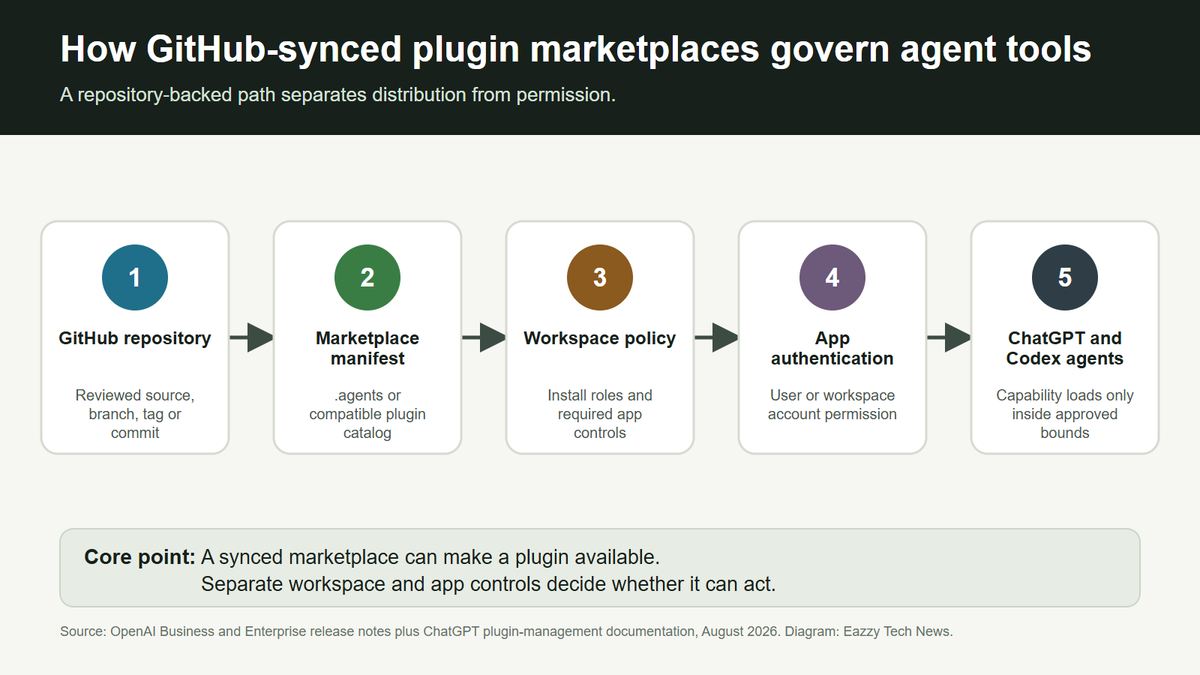Click the dark slate circle numbered 5

coord(1065,277)
